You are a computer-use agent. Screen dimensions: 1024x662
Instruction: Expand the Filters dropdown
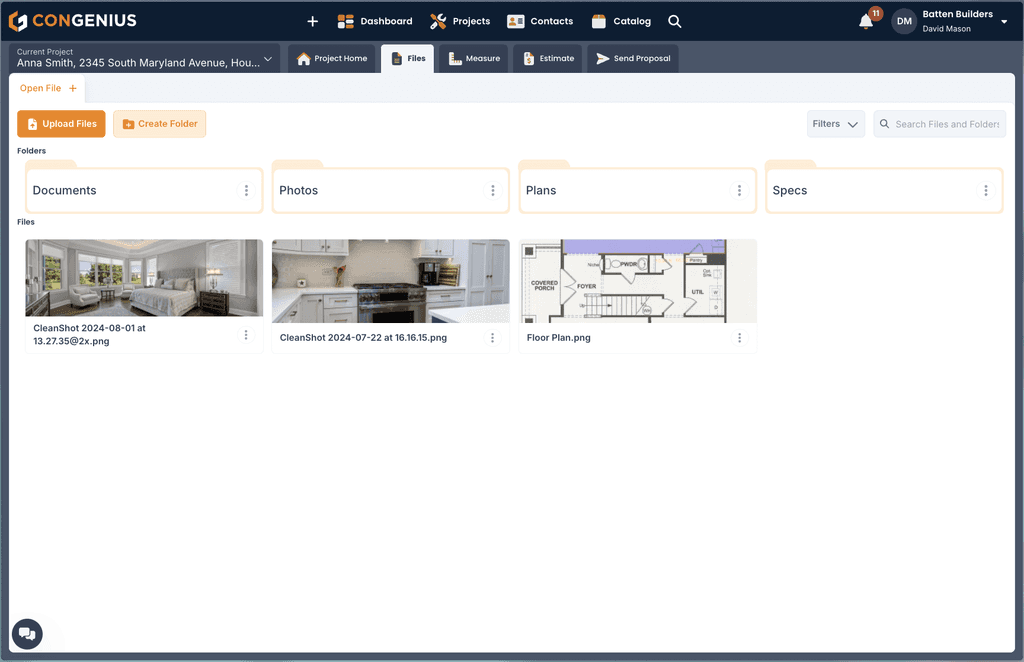pos(834,123)
